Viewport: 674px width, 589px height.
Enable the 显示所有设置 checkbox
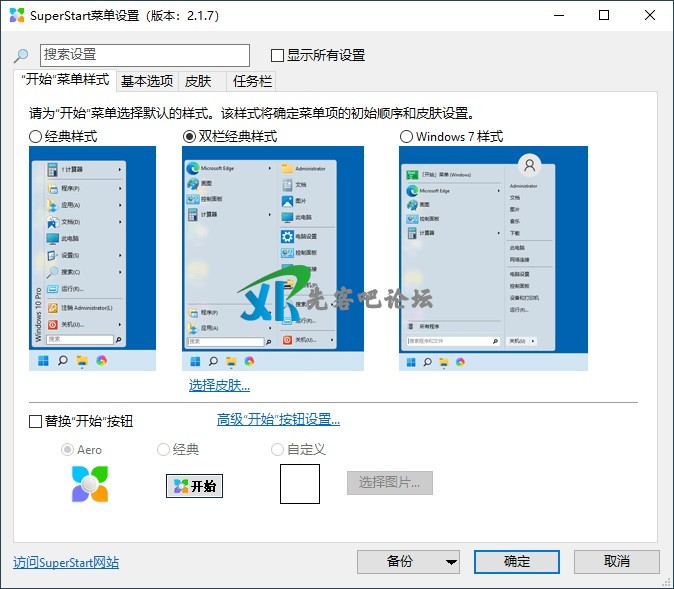[x=278, y=56]
